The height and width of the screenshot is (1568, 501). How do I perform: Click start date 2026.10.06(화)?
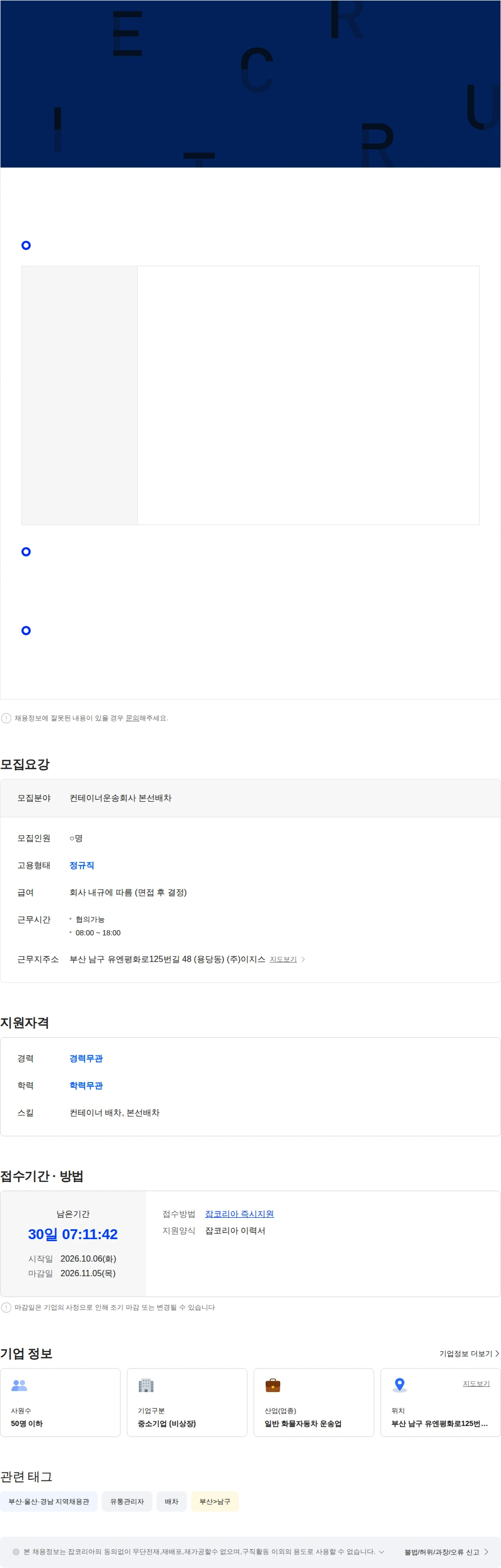pos(88,1259)
